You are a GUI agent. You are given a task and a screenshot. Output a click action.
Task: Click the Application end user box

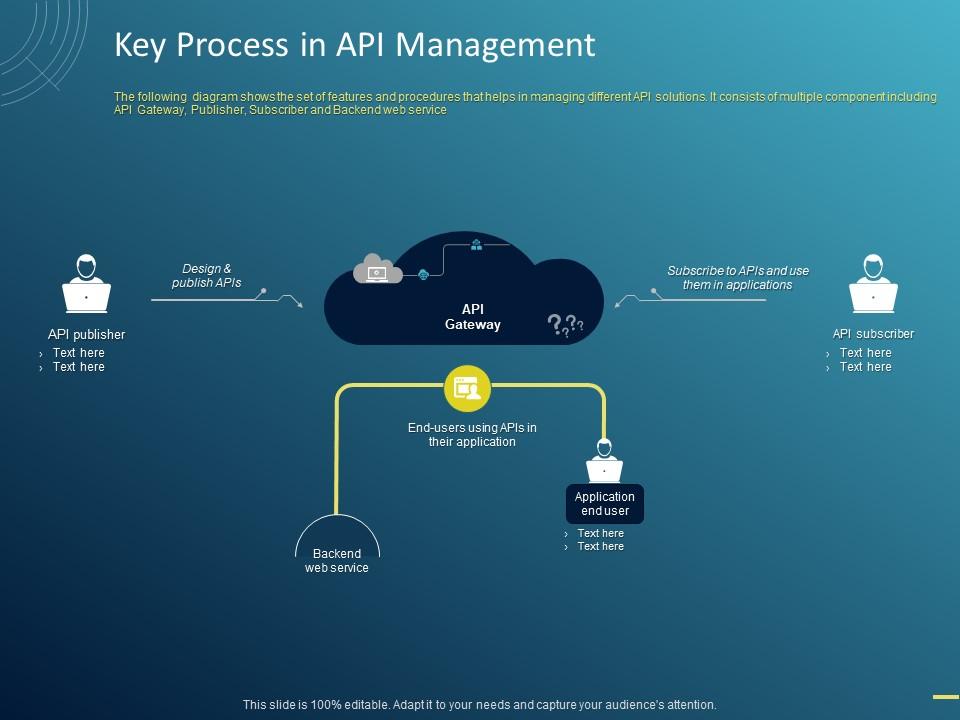605,504
